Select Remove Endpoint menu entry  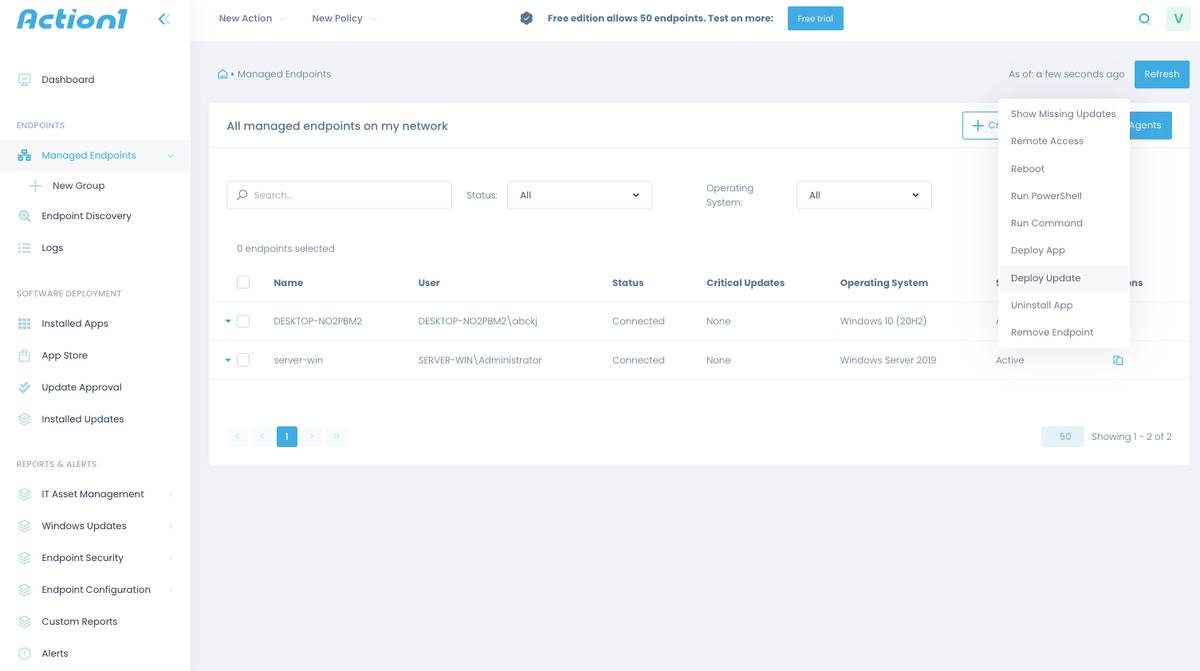(1063, 332)
